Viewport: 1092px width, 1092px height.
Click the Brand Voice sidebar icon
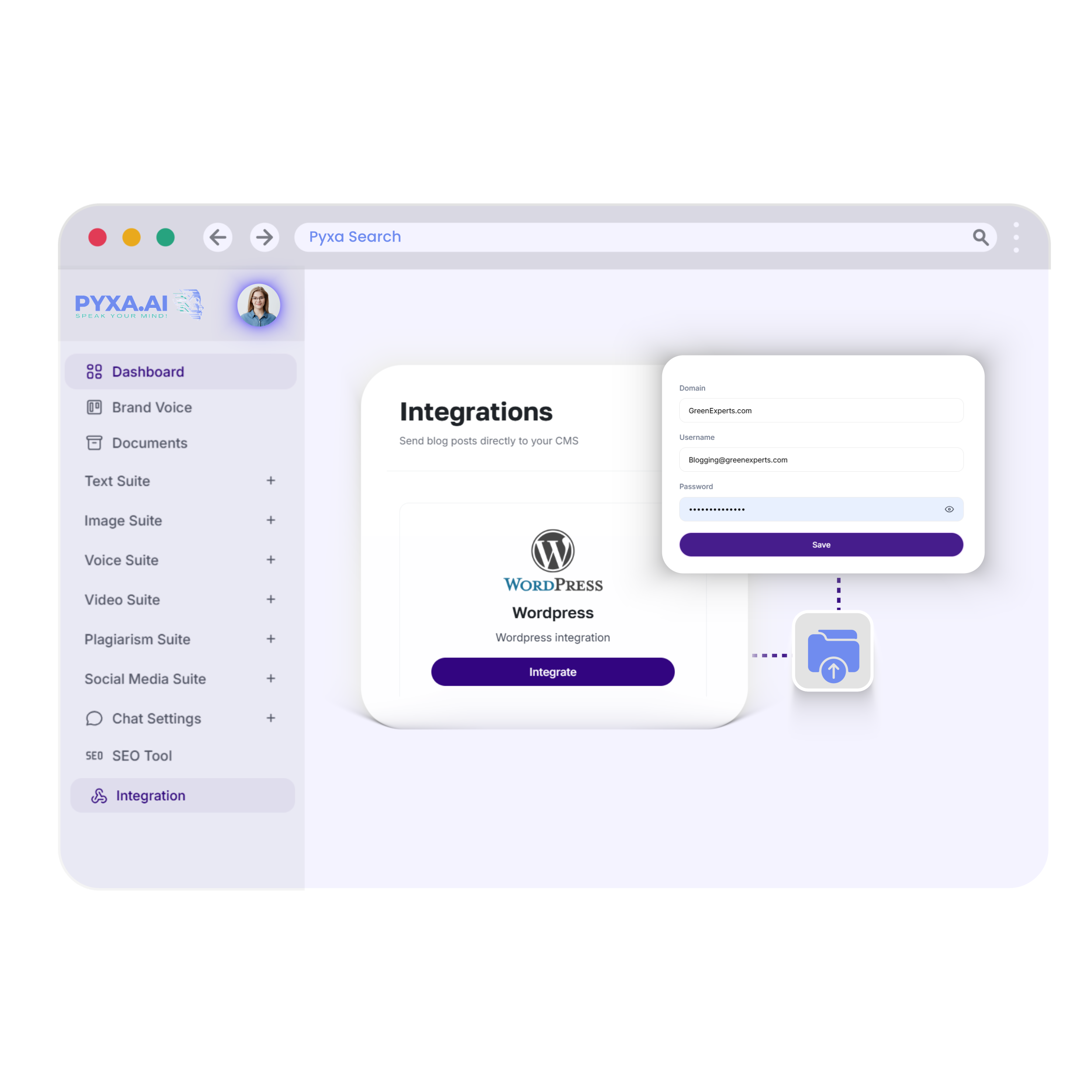[97, 407]
